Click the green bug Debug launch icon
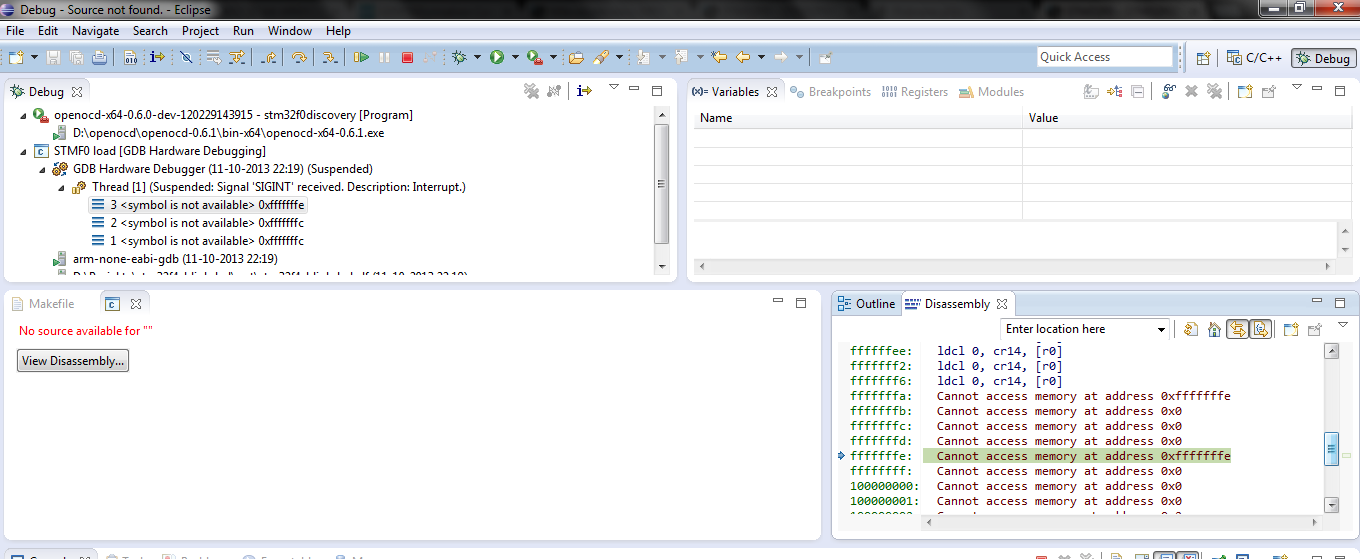This screenshot has width=1360, height=559. tap(459, 57)
